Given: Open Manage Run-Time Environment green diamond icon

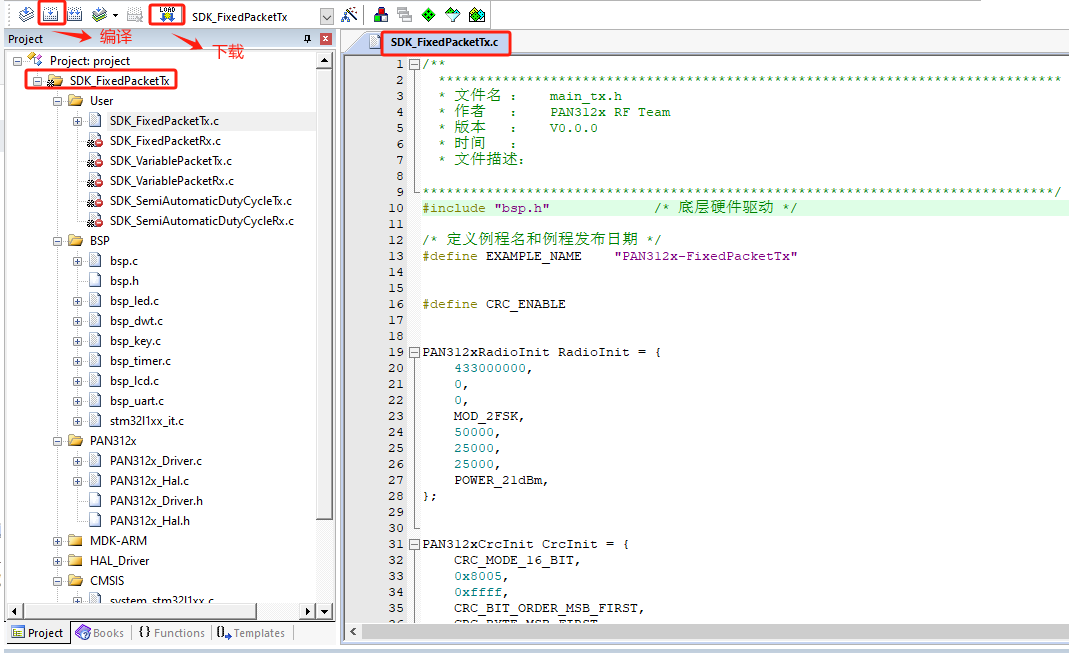Looking at the screenshot, I should (428, 15).
